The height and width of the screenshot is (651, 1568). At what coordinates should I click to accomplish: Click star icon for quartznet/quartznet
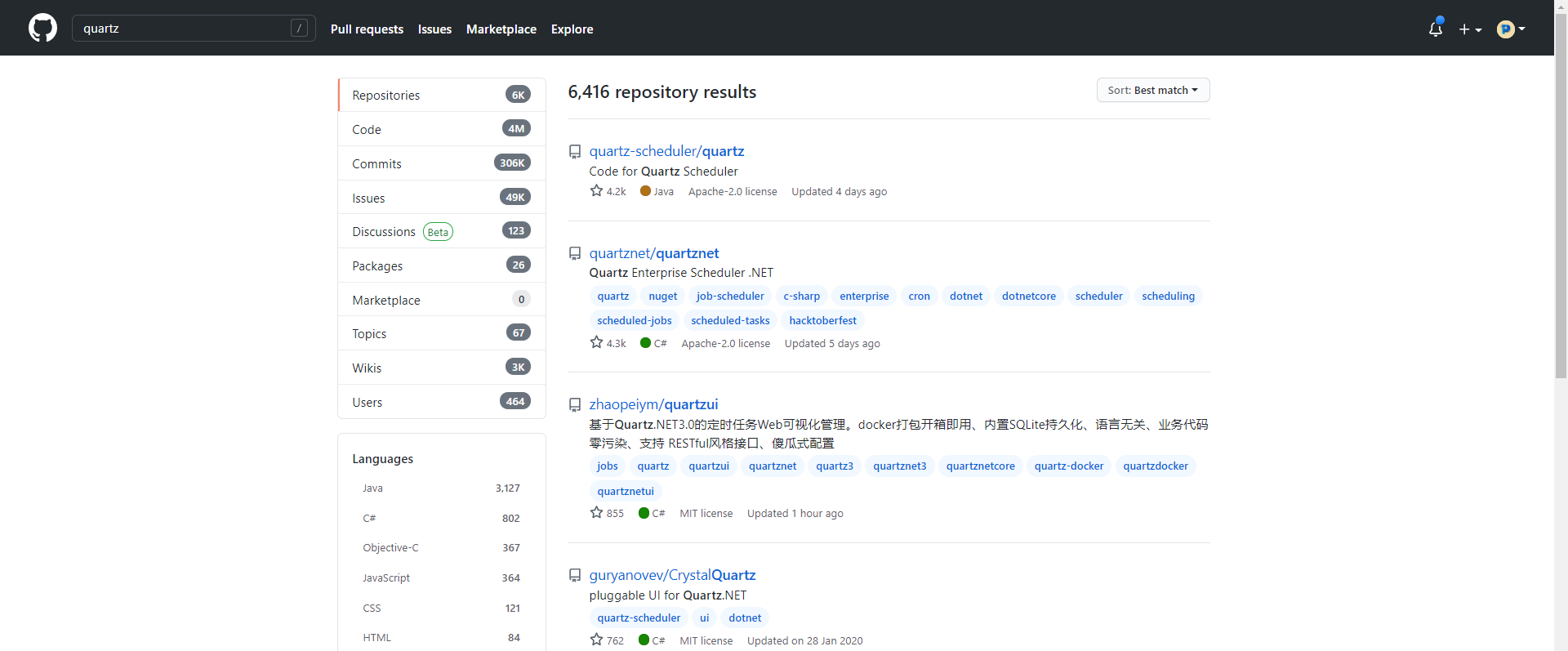596,343
